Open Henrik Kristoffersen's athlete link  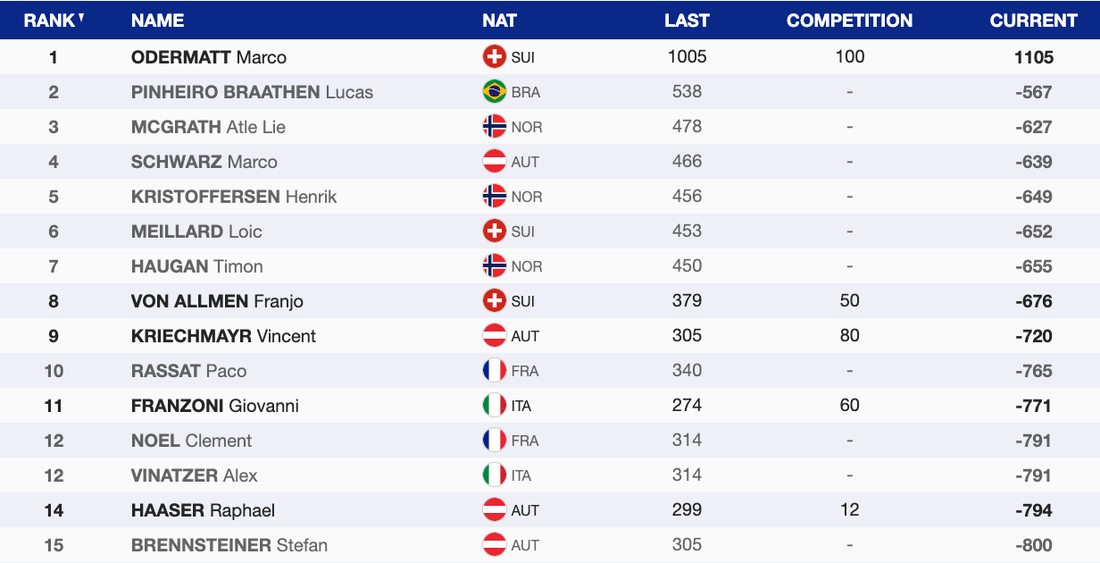234,197
